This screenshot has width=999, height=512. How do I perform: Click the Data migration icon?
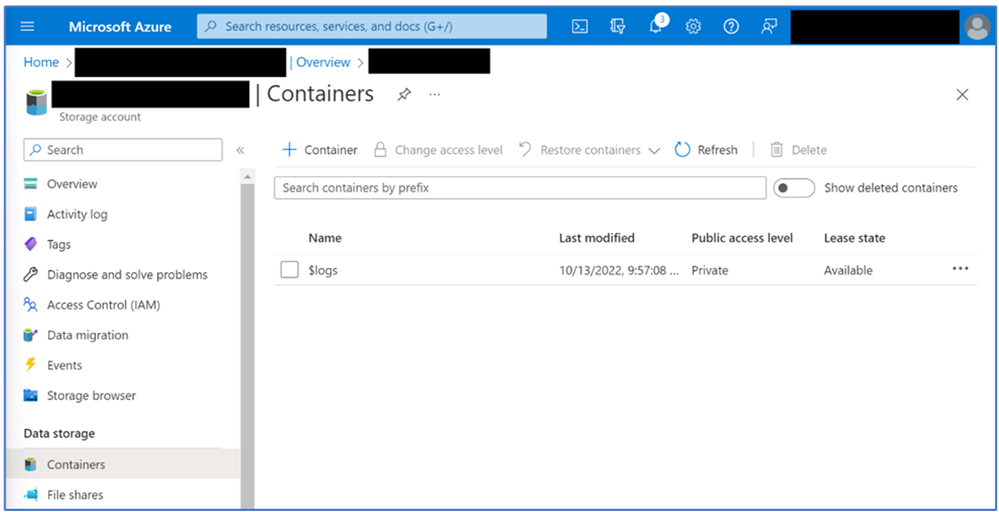click(31, 335)
